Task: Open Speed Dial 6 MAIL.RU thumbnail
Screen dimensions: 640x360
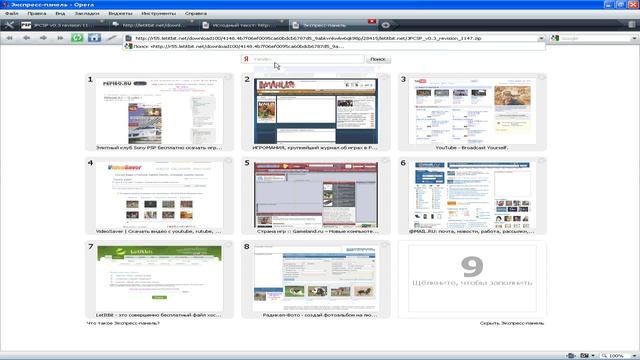Action: pos(472,195)
